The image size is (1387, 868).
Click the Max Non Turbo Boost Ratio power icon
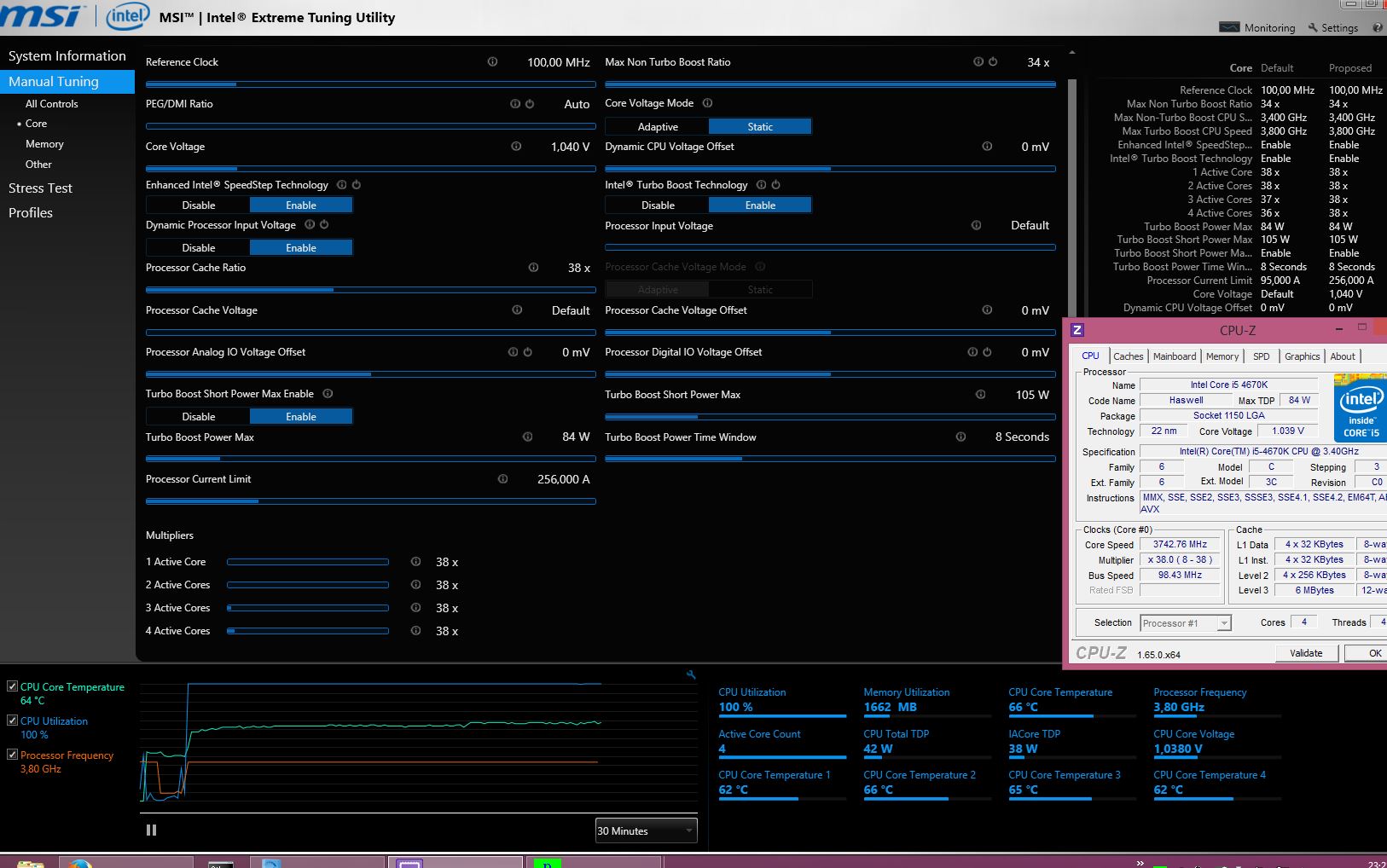tap(993, 61)
